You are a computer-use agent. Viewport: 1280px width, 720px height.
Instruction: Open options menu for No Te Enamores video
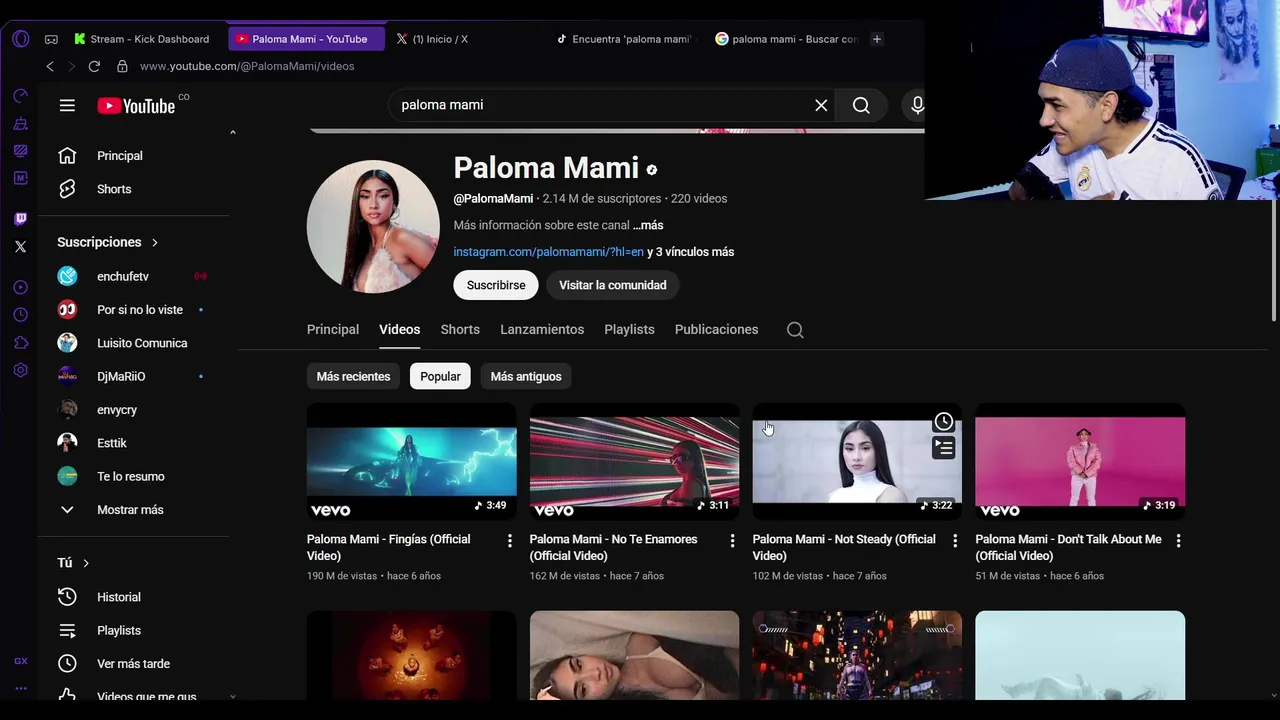tap(732, 540)
